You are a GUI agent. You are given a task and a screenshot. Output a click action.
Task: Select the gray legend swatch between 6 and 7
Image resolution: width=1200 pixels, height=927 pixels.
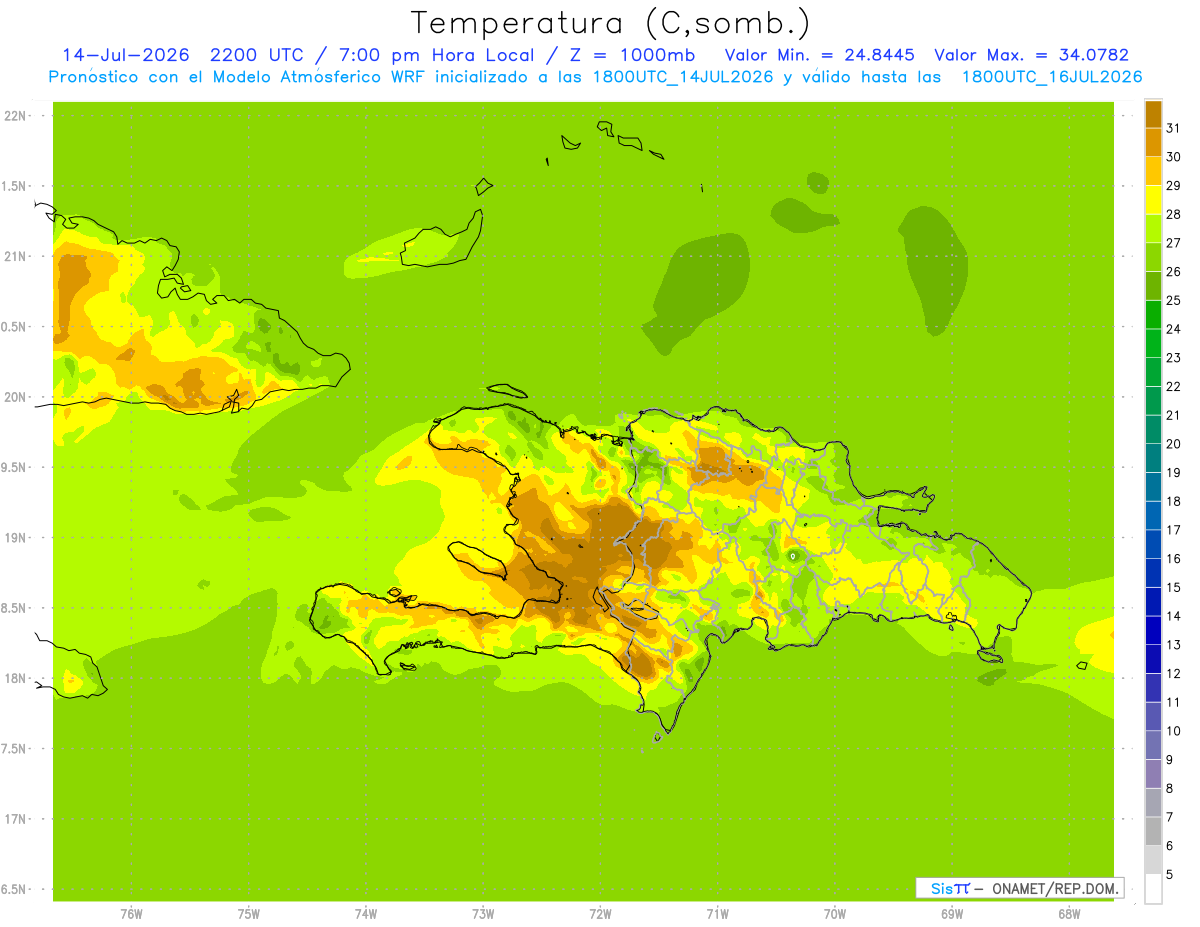click(1153, 831)
